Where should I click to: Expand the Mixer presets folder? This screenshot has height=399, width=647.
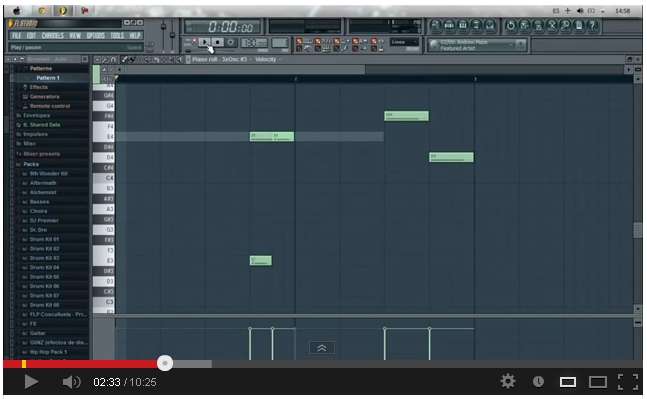pyautogui.click(x=41, y=153)
